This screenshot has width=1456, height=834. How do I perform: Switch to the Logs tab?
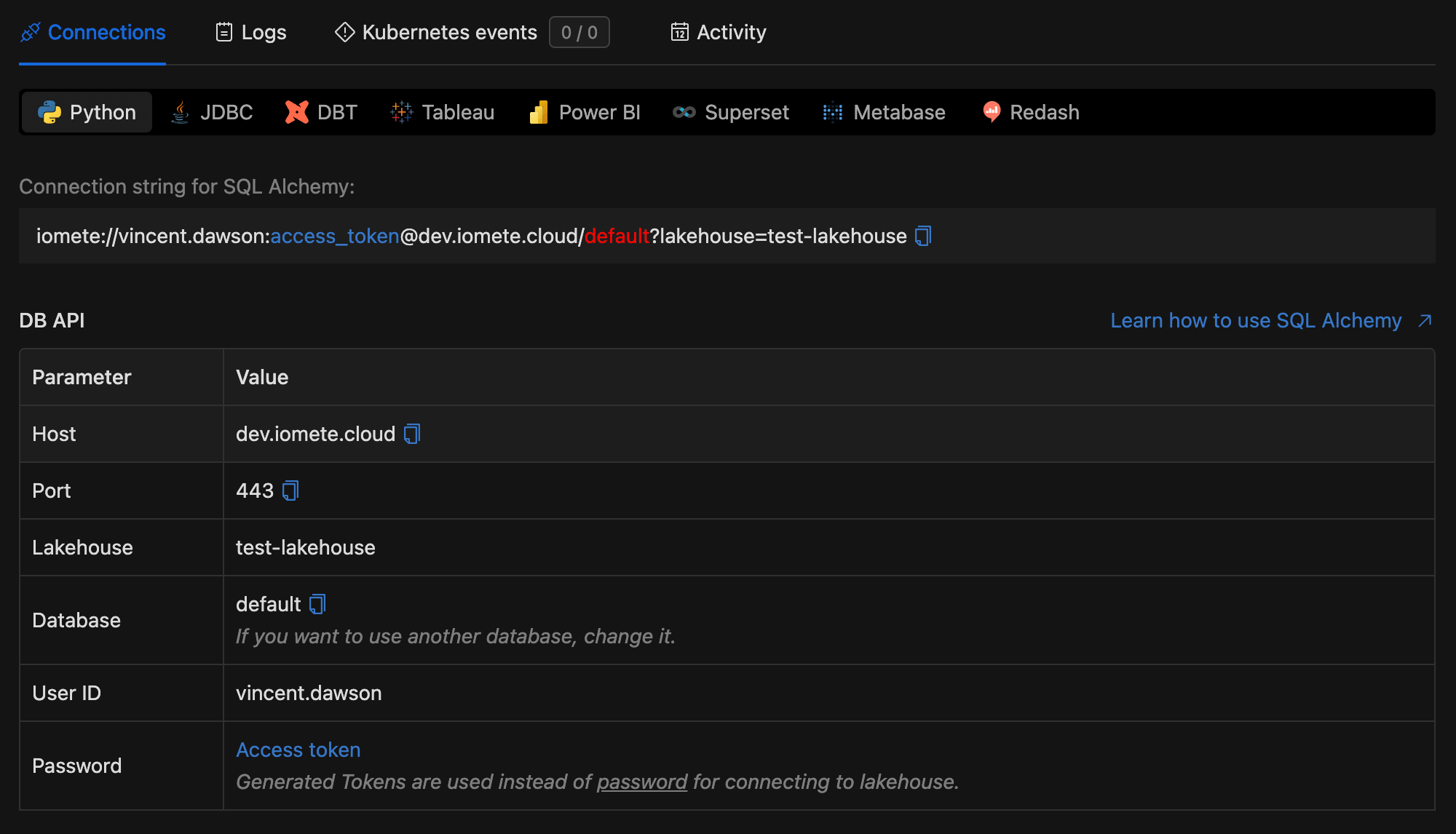click(251, 32)
